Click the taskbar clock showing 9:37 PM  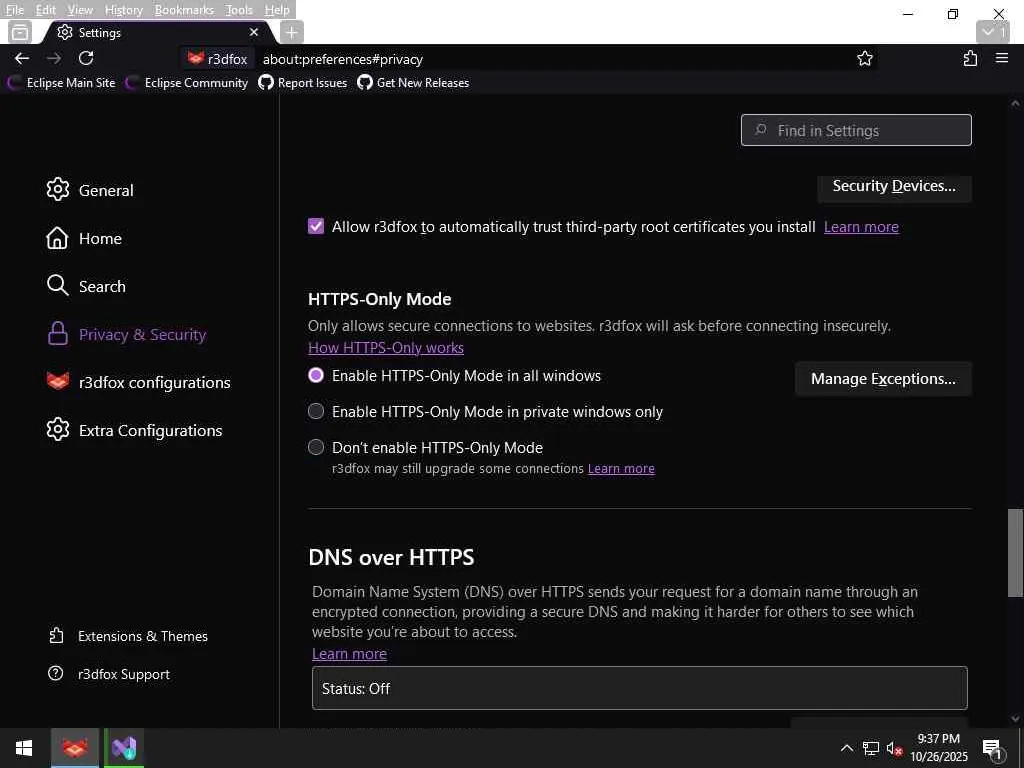tap(938, 748)
